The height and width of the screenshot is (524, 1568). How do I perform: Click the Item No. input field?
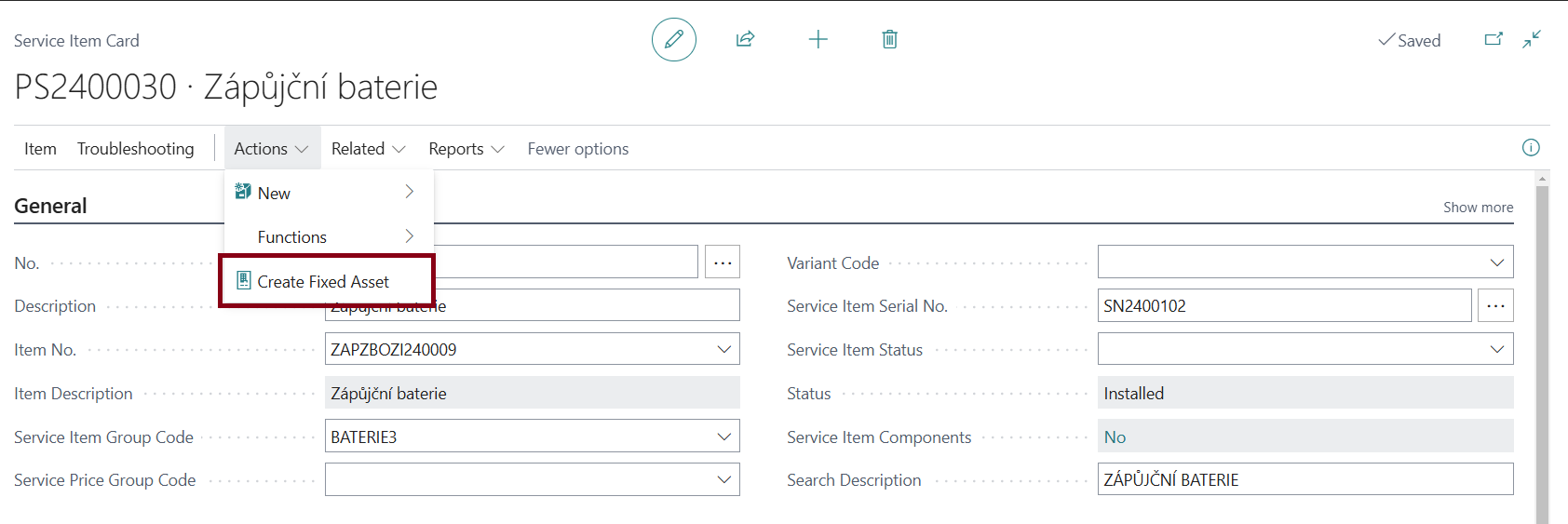[533, 349]
